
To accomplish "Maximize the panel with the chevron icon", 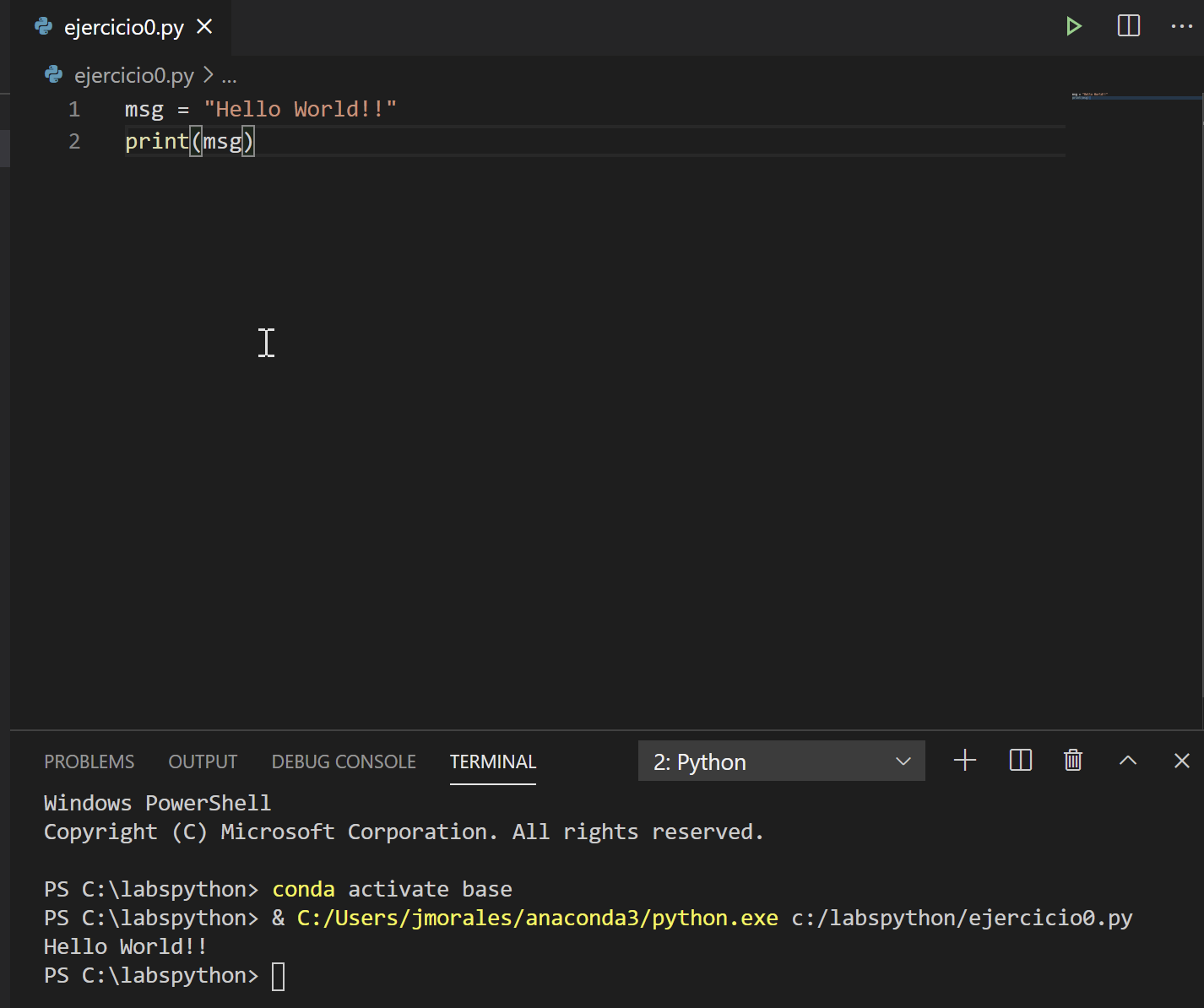I will tap(1127, 761).
